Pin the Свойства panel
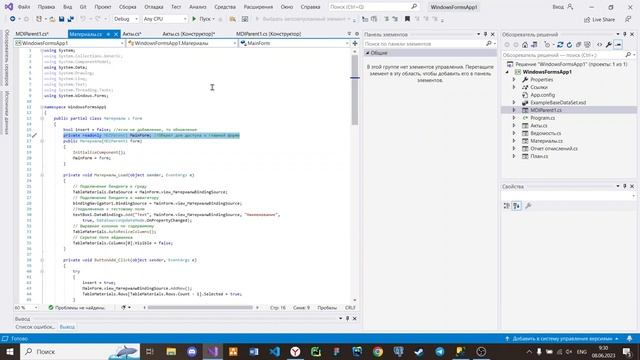 pyautogui.click(x=624, y=186)
